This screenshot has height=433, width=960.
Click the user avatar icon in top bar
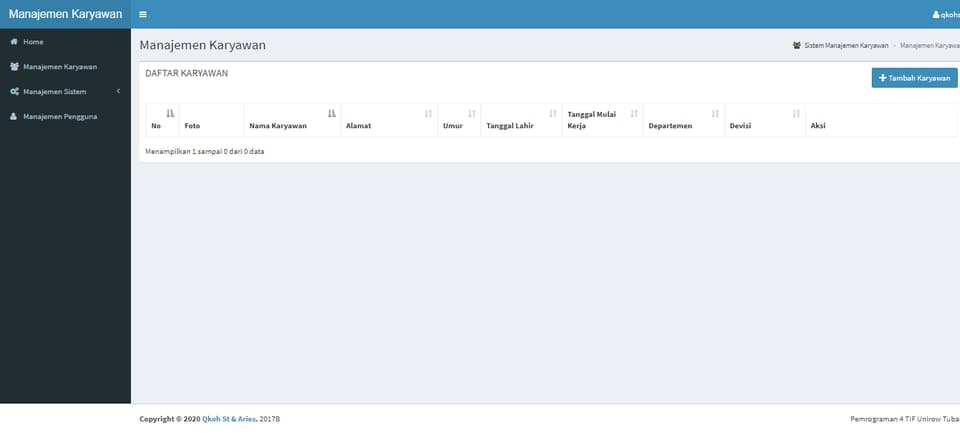936,15
